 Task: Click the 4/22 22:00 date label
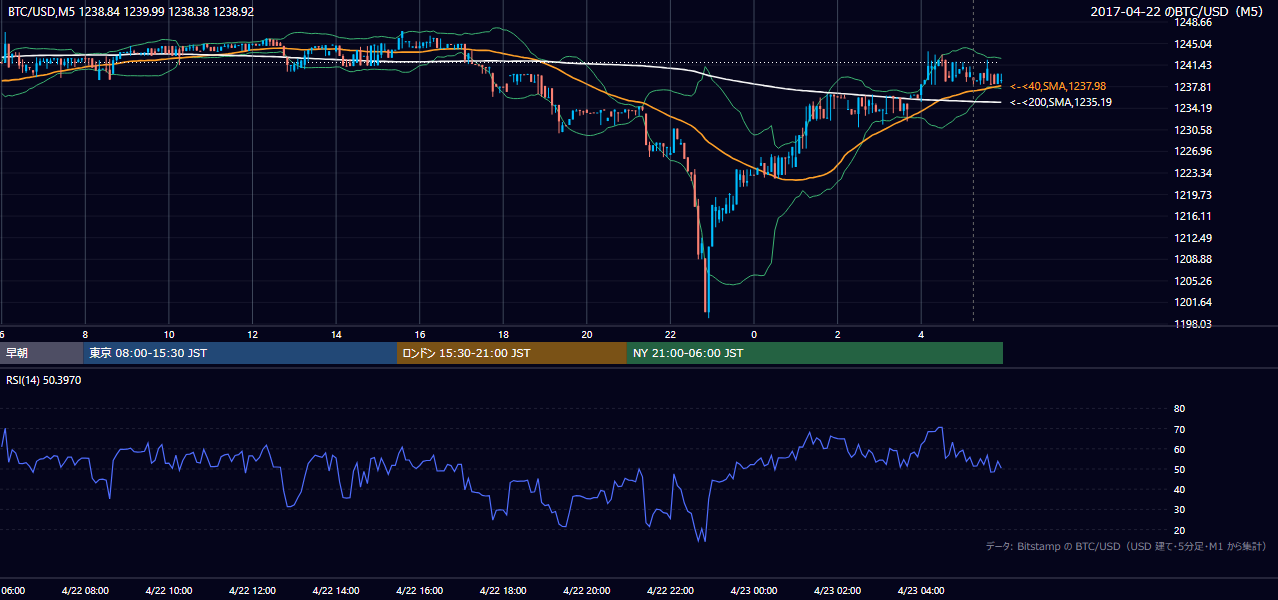[x=669, y=590]
